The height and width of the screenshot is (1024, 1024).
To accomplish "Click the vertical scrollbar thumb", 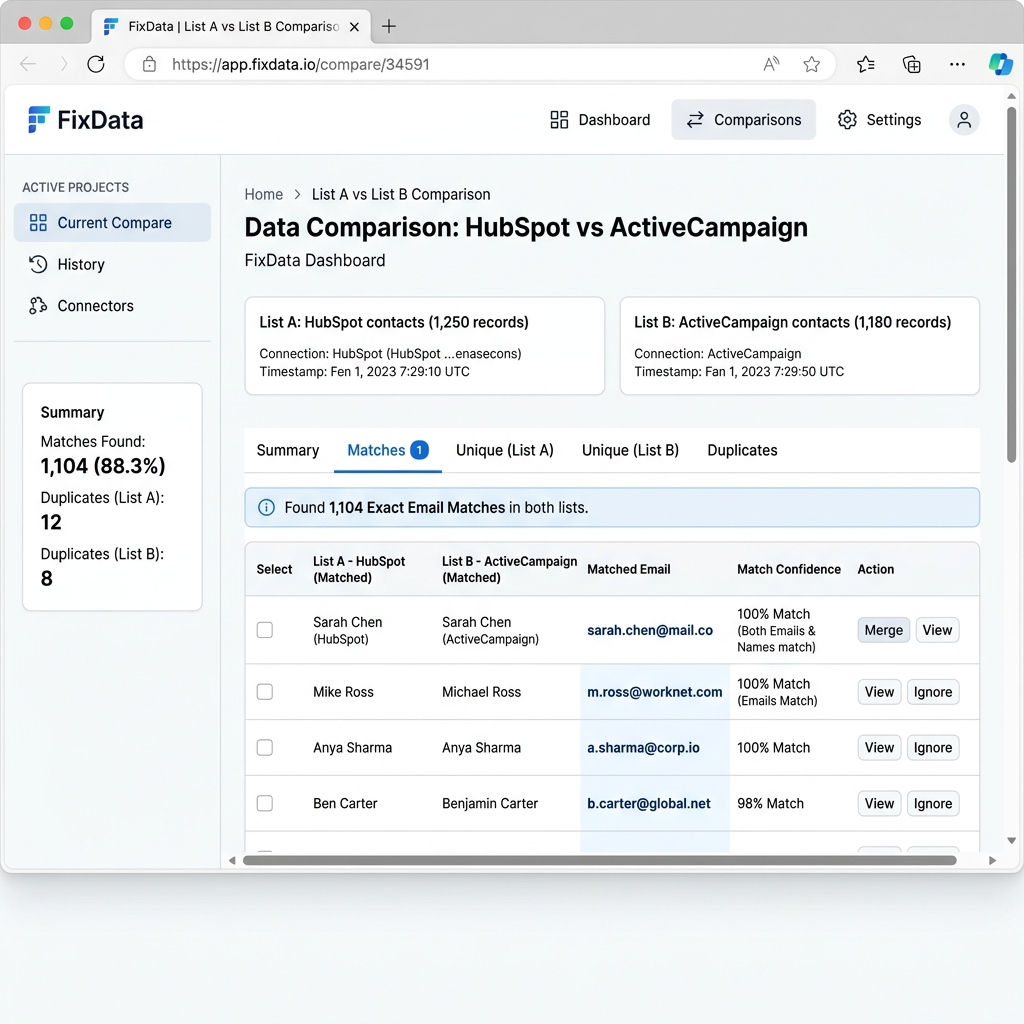I will coord(1012,285).
